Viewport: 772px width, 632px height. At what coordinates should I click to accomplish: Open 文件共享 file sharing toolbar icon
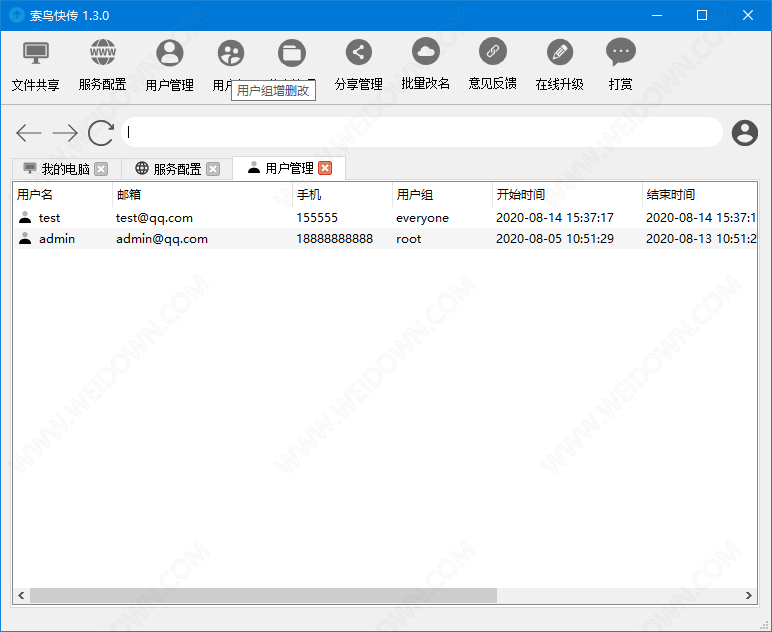tap(36, 53)
